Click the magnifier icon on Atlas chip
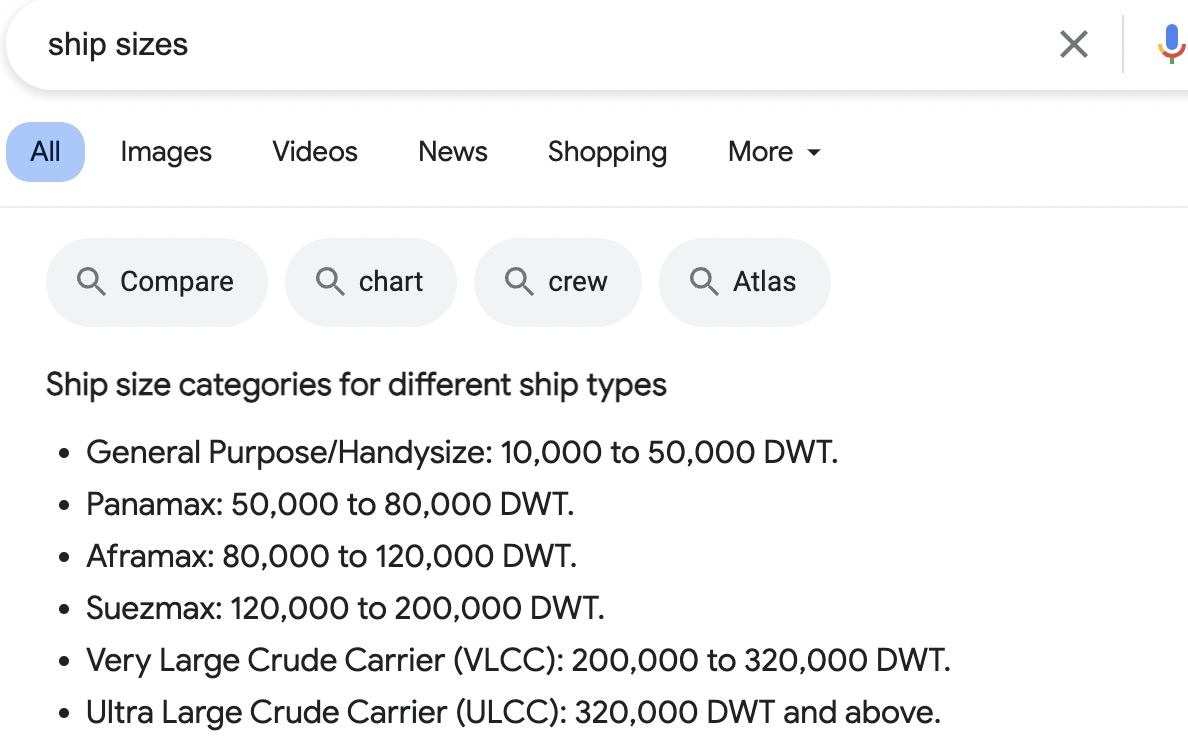Viewport: 1188px width, 743px height. coord(704,282)
